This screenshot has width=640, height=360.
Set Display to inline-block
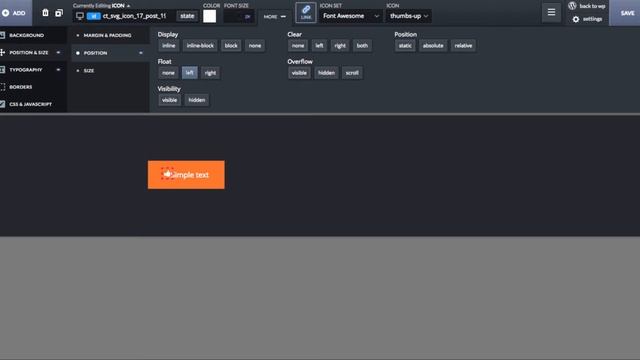pos(200,46)
